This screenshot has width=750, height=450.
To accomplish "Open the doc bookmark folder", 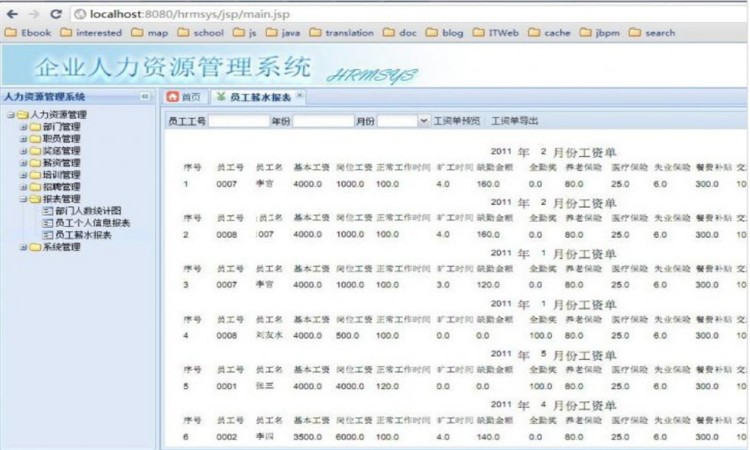I will 399,33.
